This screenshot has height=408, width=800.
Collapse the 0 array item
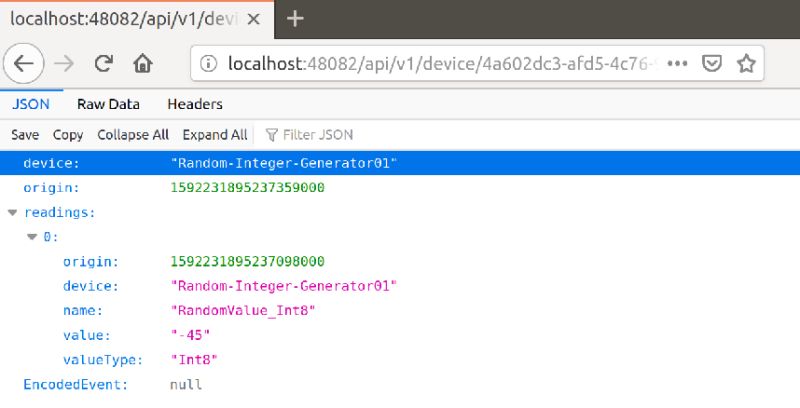pyautogui.click(x=32, y=237)
